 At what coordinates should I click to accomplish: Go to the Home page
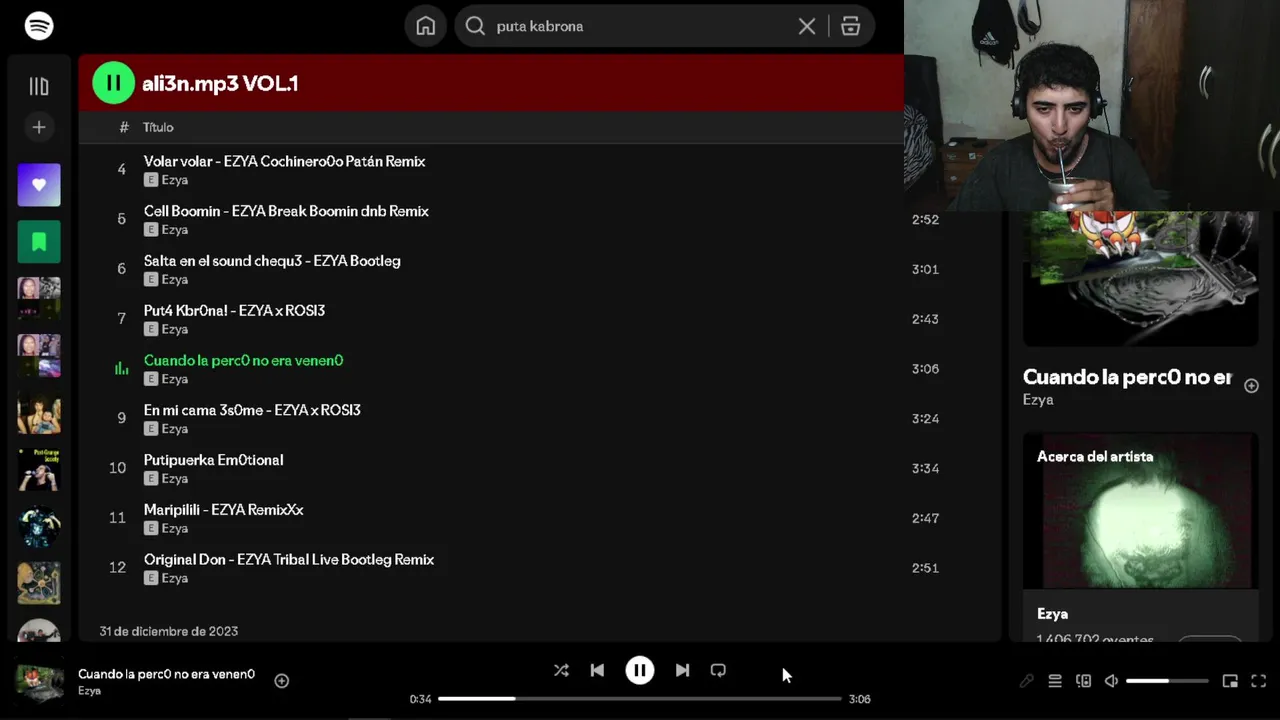tap(426, 26)
